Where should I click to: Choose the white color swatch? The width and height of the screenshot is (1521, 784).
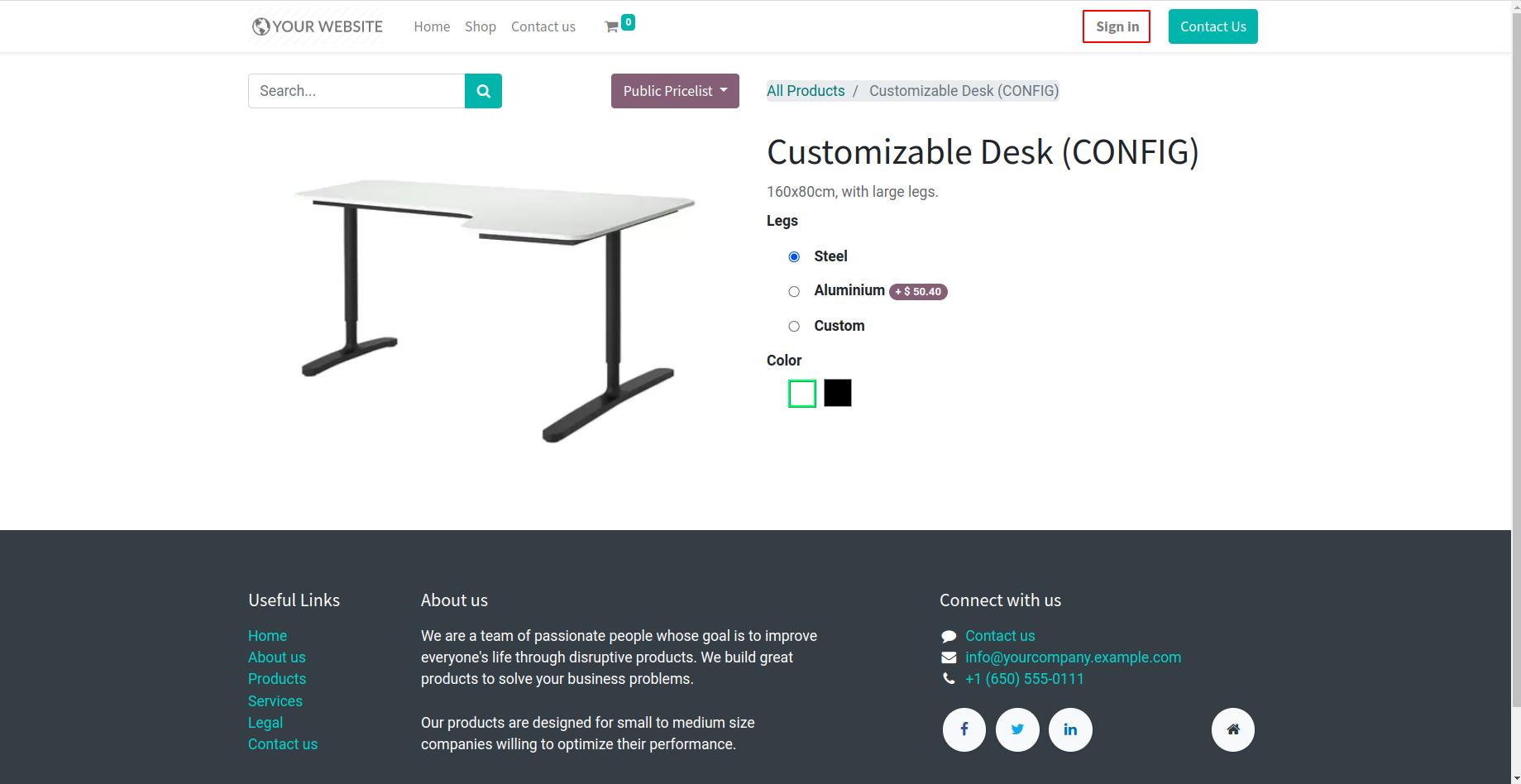point(802,394)
